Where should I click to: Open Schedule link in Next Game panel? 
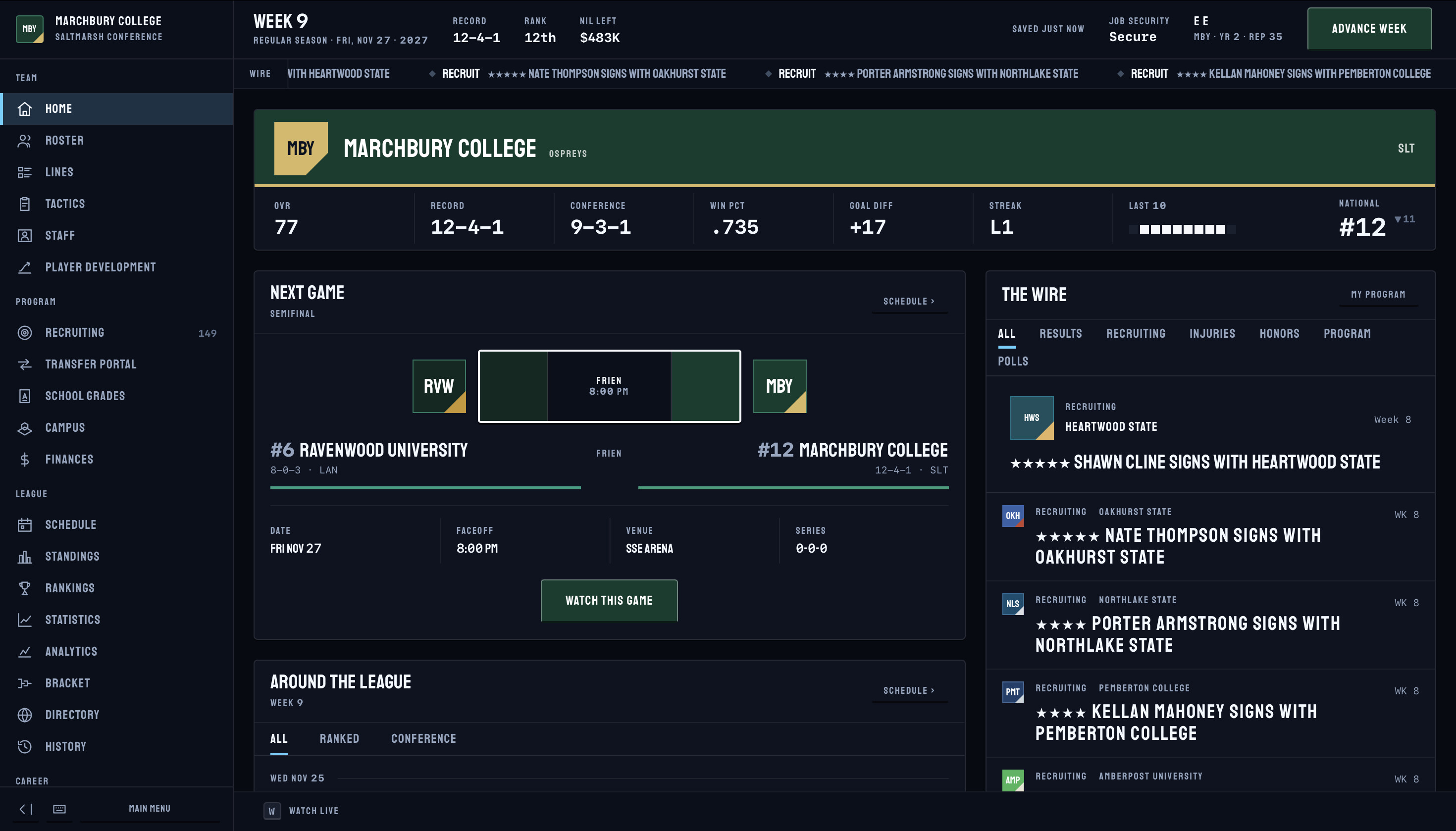point(909,302)
